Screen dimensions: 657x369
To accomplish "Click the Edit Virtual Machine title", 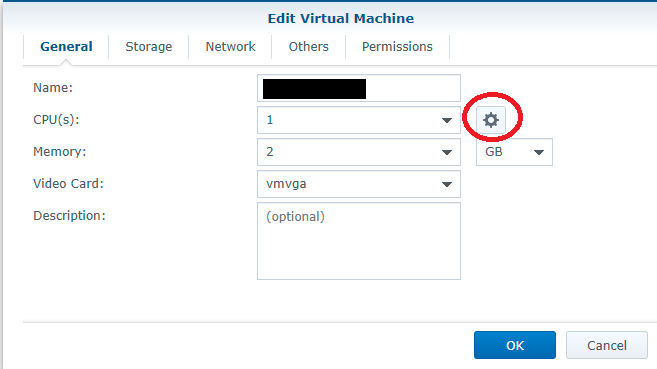I will click(341, 18).
